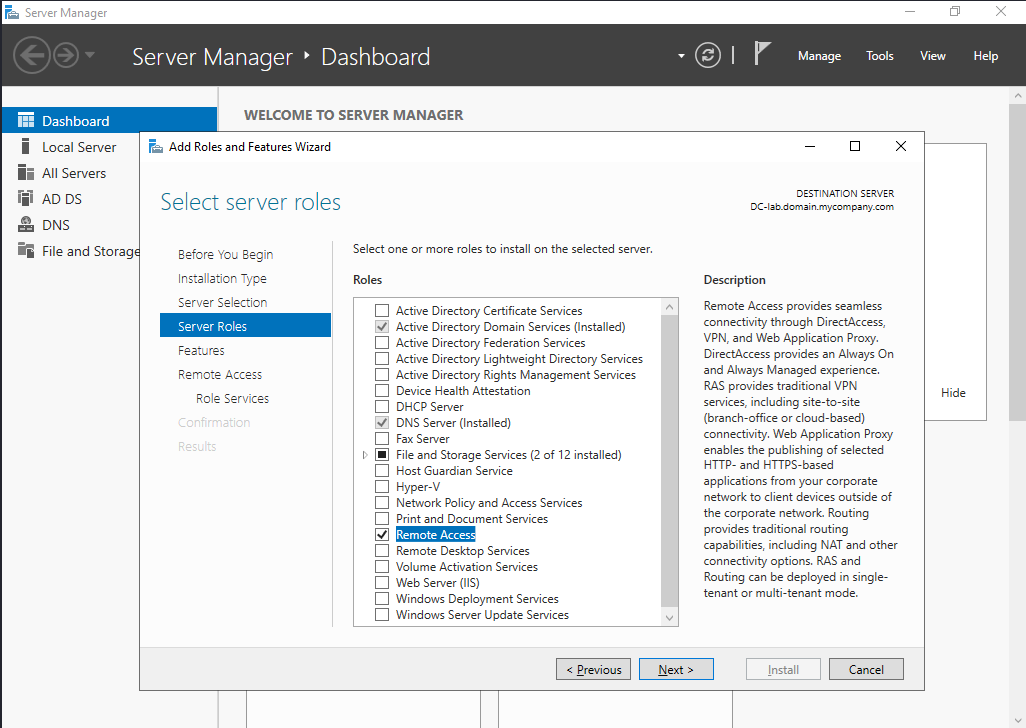The image size is (1026, 728).
Task: Click the roles list scroll down arrow
Action: tap(670, 618)
